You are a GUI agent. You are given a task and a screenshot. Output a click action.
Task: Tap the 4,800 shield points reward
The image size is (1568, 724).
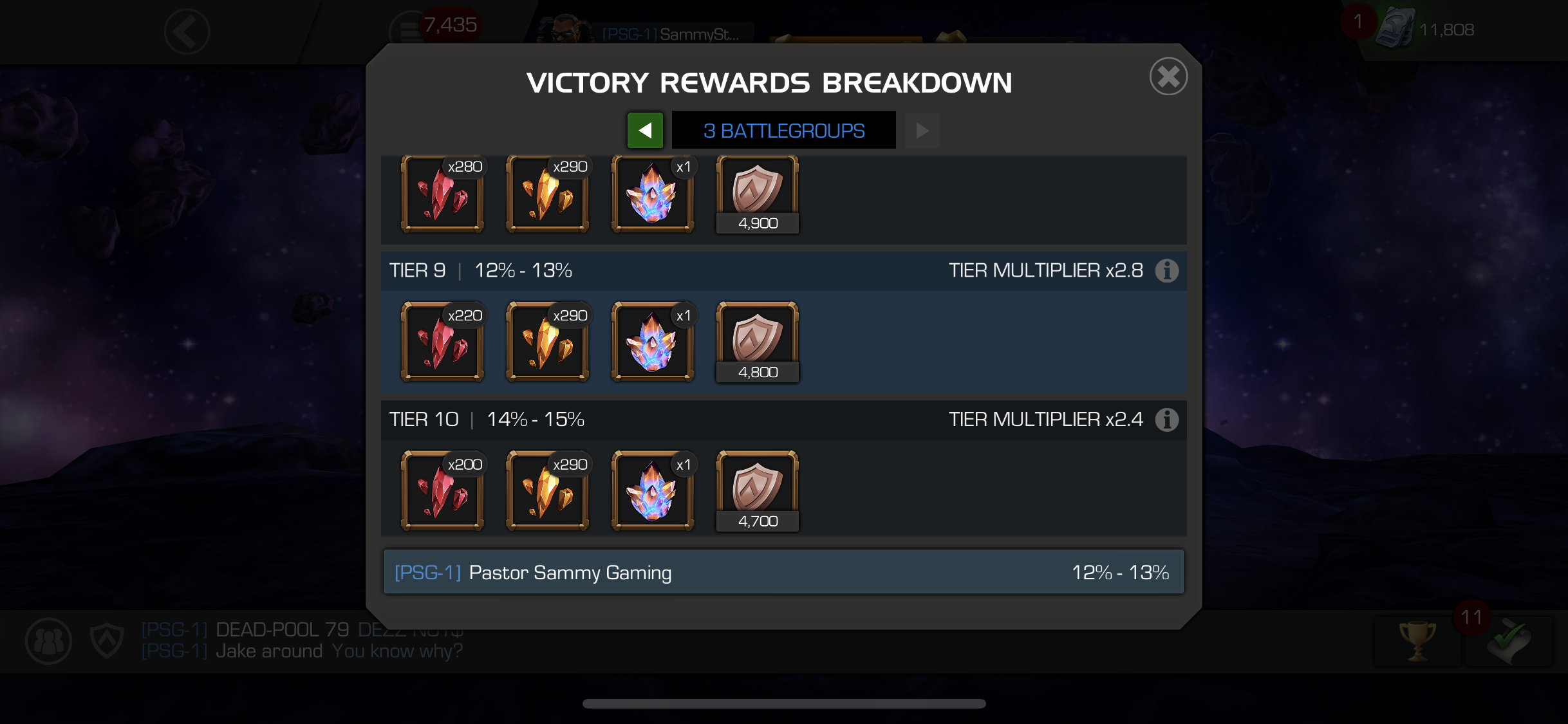[x=758, y=342]
